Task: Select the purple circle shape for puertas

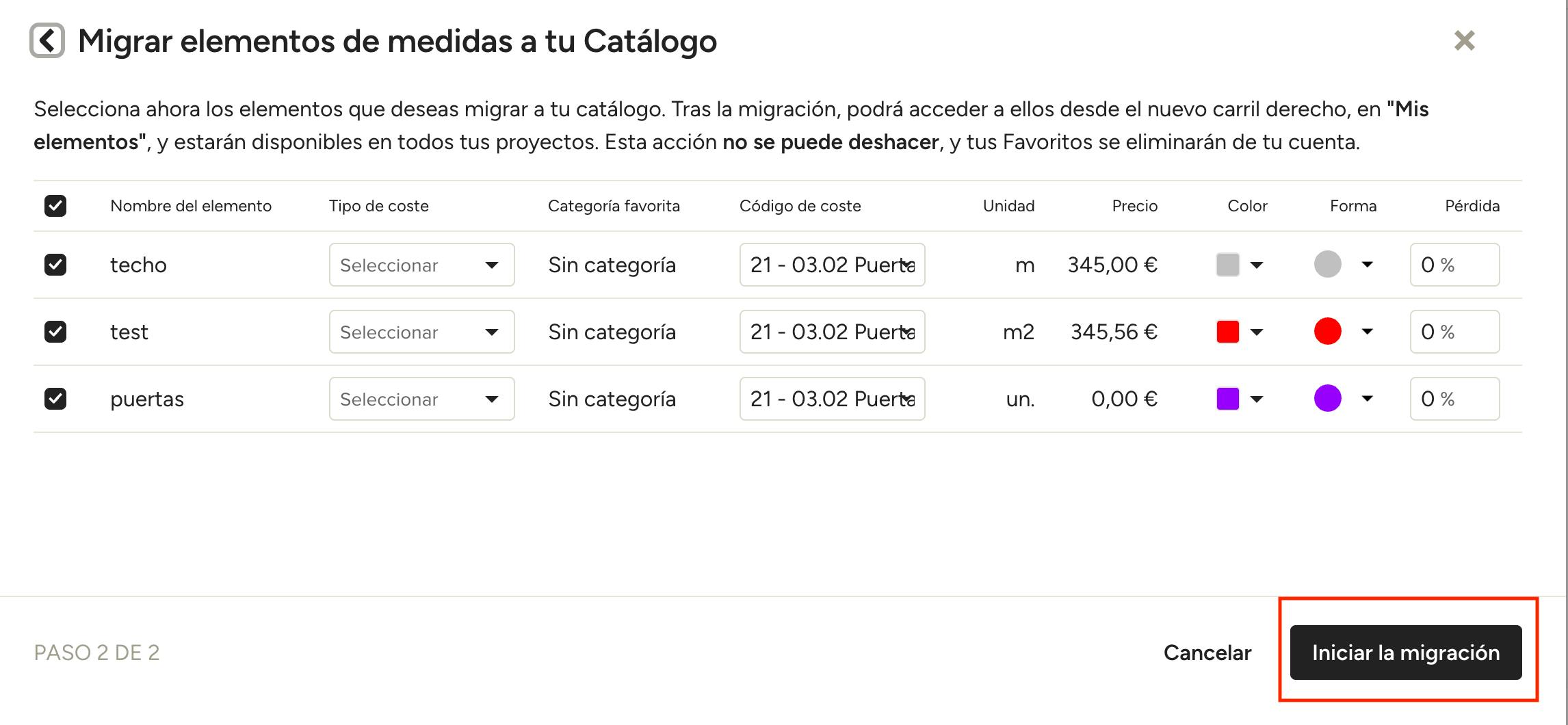Action: click(1327, 398)
